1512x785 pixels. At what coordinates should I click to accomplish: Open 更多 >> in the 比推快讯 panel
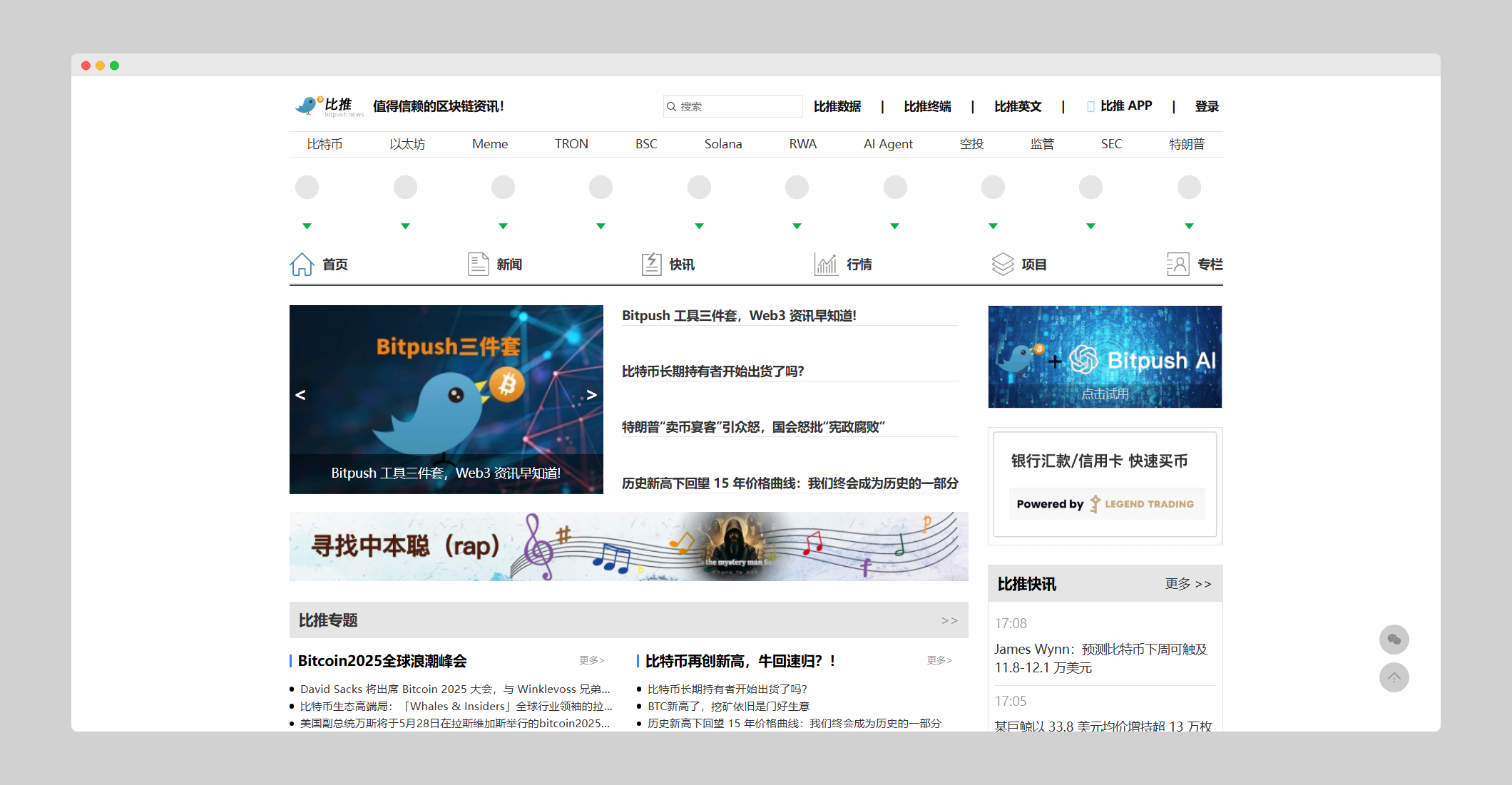tap(1188, 583)
